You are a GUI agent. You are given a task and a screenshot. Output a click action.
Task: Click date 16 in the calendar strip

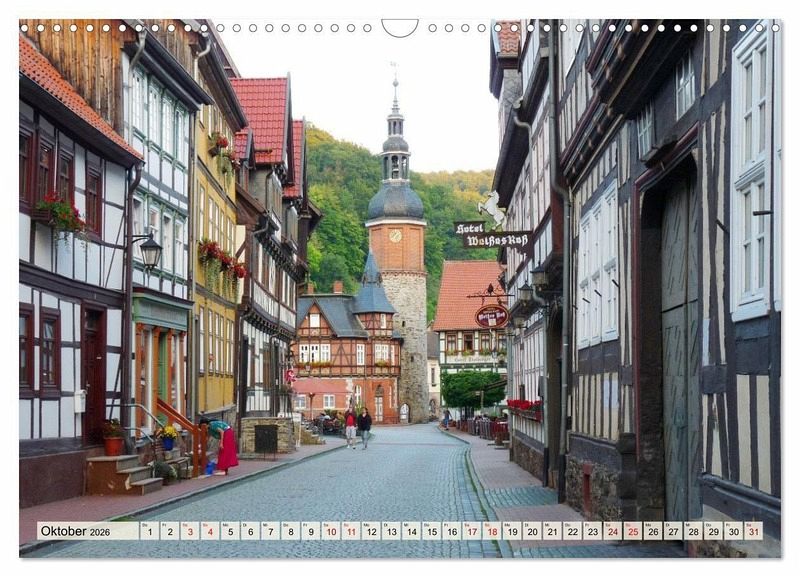[x=452, y=531]
